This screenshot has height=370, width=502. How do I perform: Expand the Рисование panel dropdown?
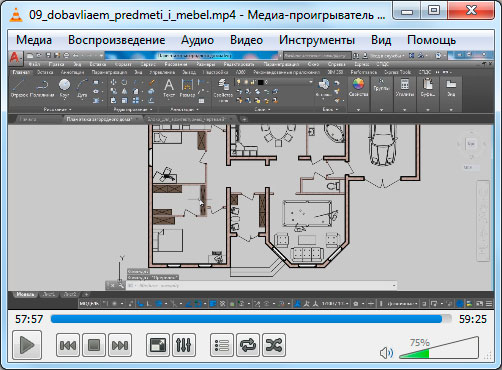tap(57, 109)
